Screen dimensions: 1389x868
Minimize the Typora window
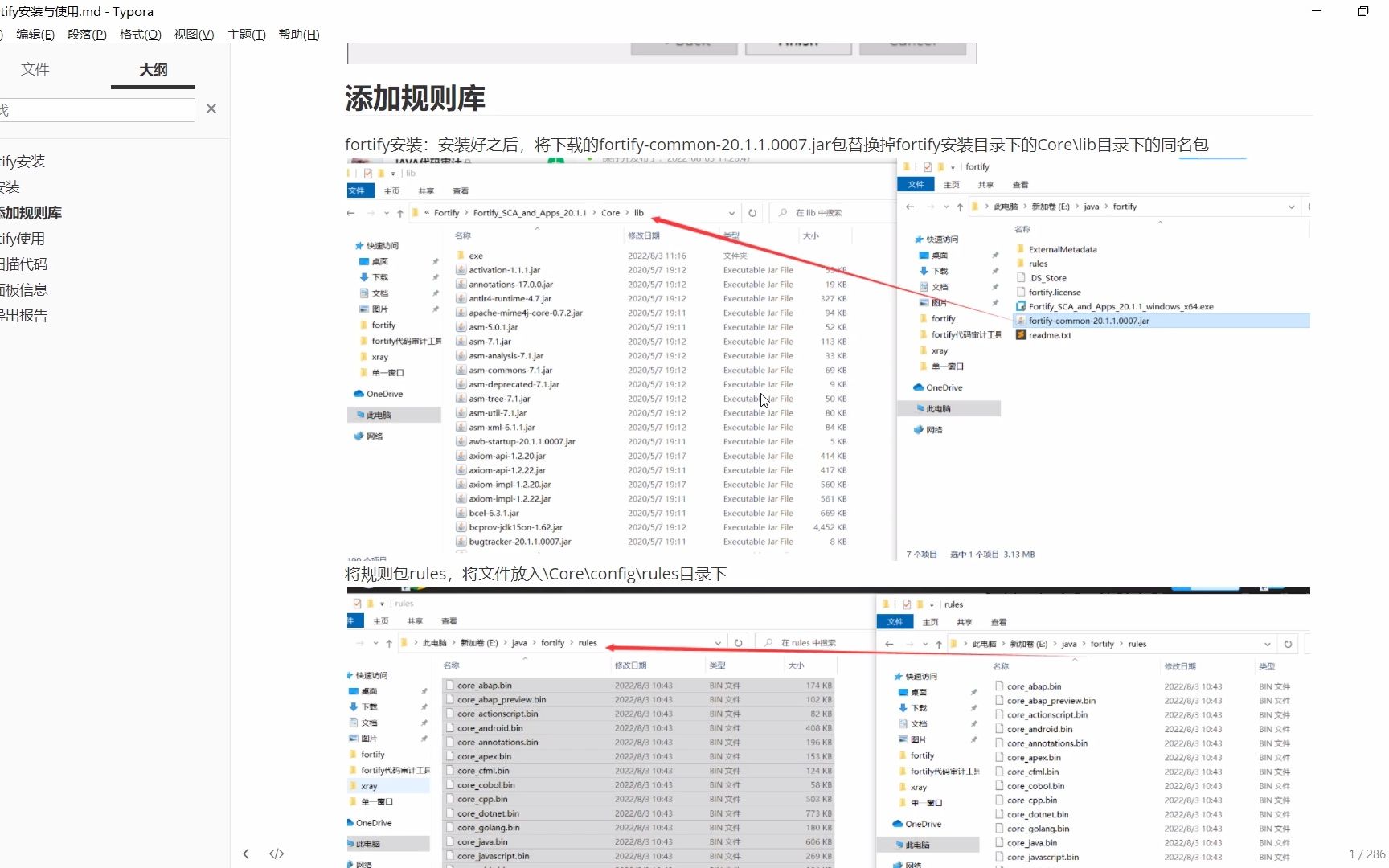[1317, 11]
